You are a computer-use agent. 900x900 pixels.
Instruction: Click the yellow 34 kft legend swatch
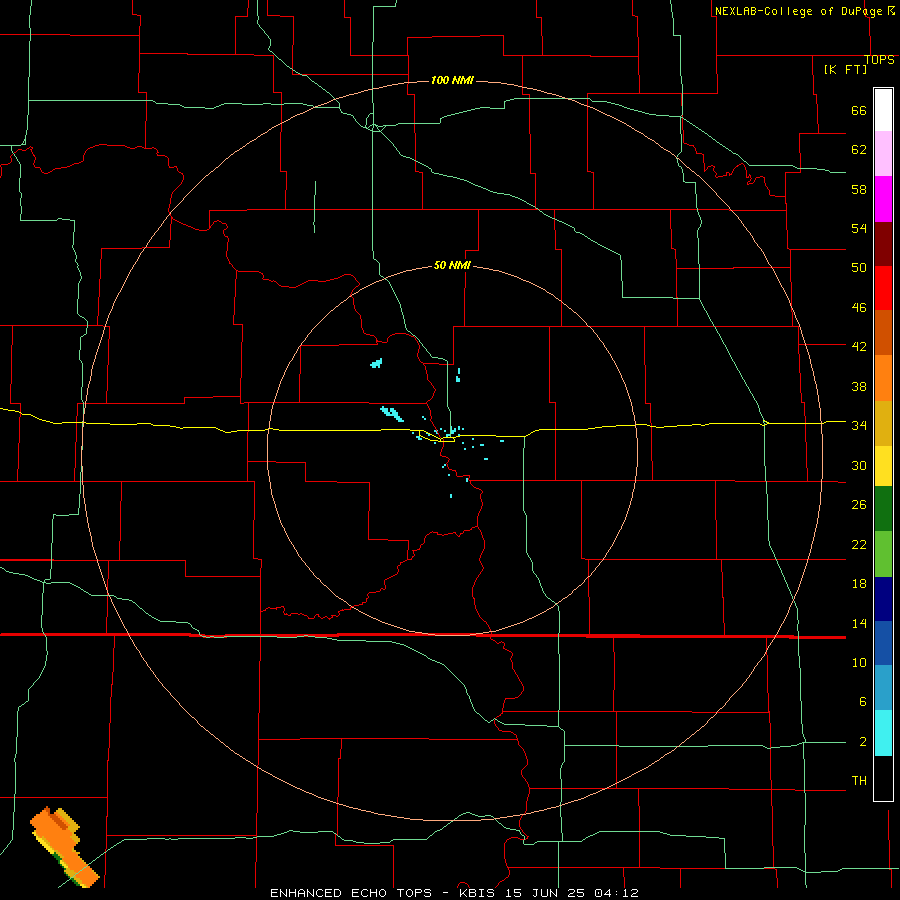pyautogui.click(x=883, y=465)
